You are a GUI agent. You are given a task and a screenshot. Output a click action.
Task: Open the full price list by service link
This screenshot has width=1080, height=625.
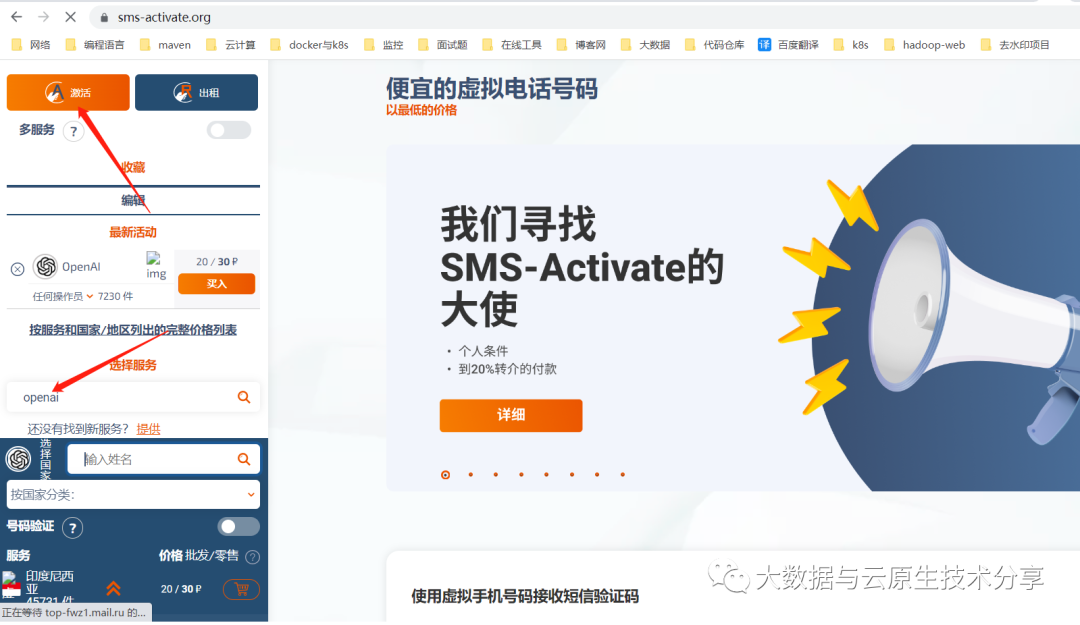point(133,330)
